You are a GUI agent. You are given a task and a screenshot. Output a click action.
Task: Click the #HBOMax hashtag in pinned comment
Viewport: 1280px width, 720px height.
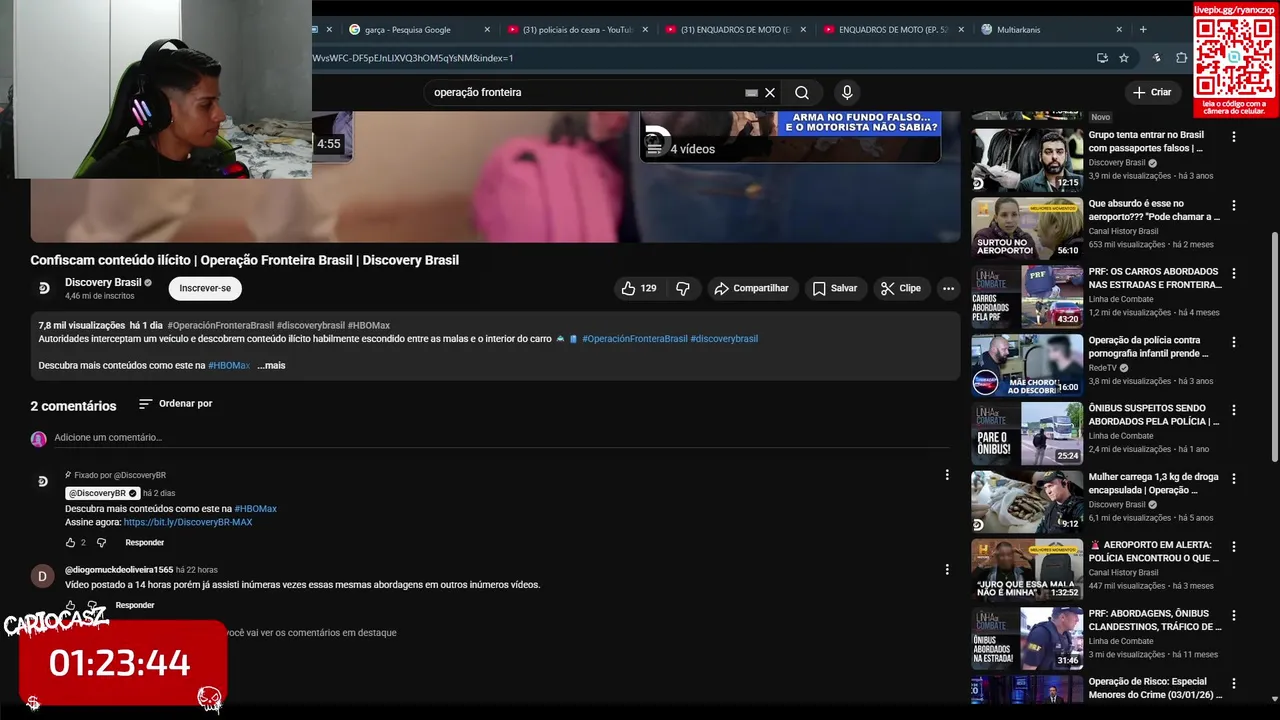(x=255, y=509)
